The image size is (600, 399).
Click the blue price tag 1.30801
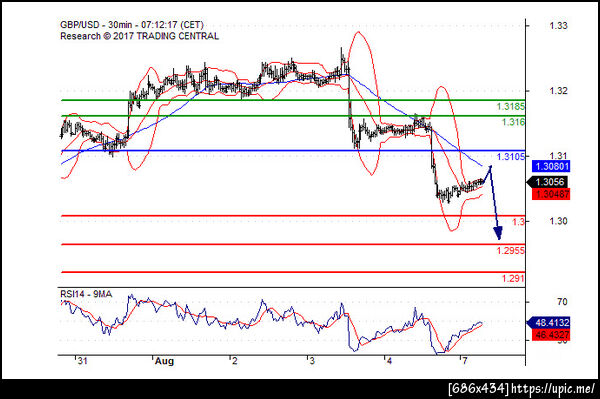[x=551, y=166]
